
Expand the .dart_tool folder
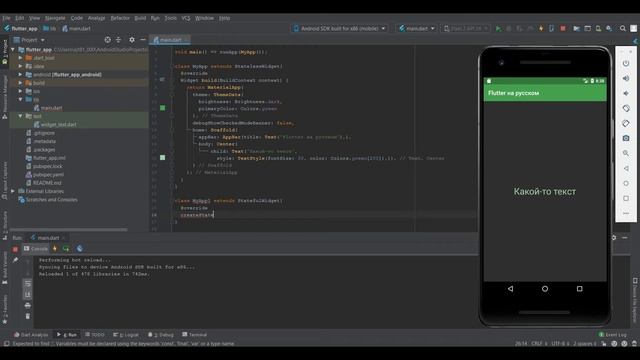point(20,58)
